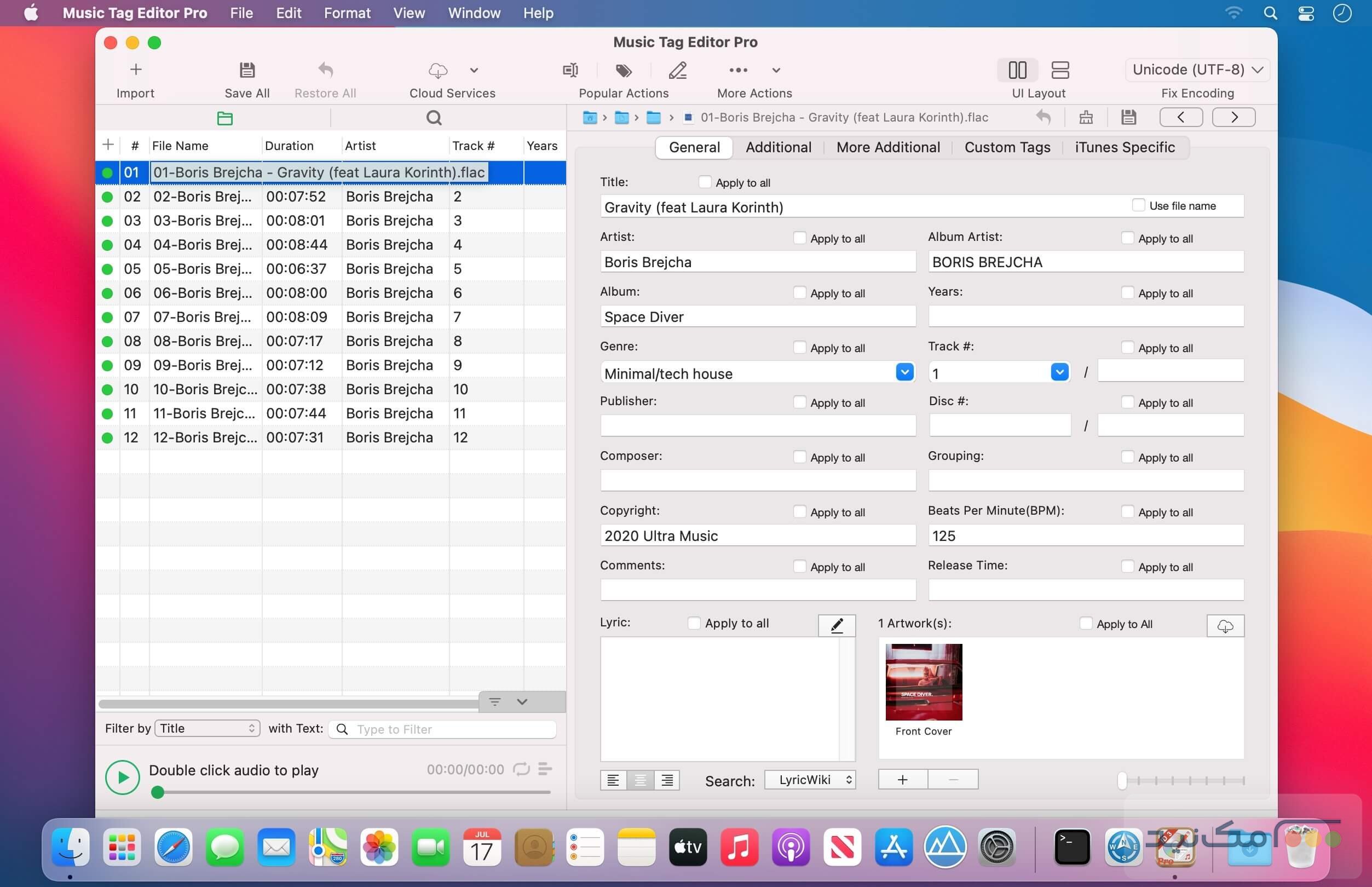Click the Save All icon
Image resolution: width=1372 pixels, height=887 pixels.
point(246,70)
